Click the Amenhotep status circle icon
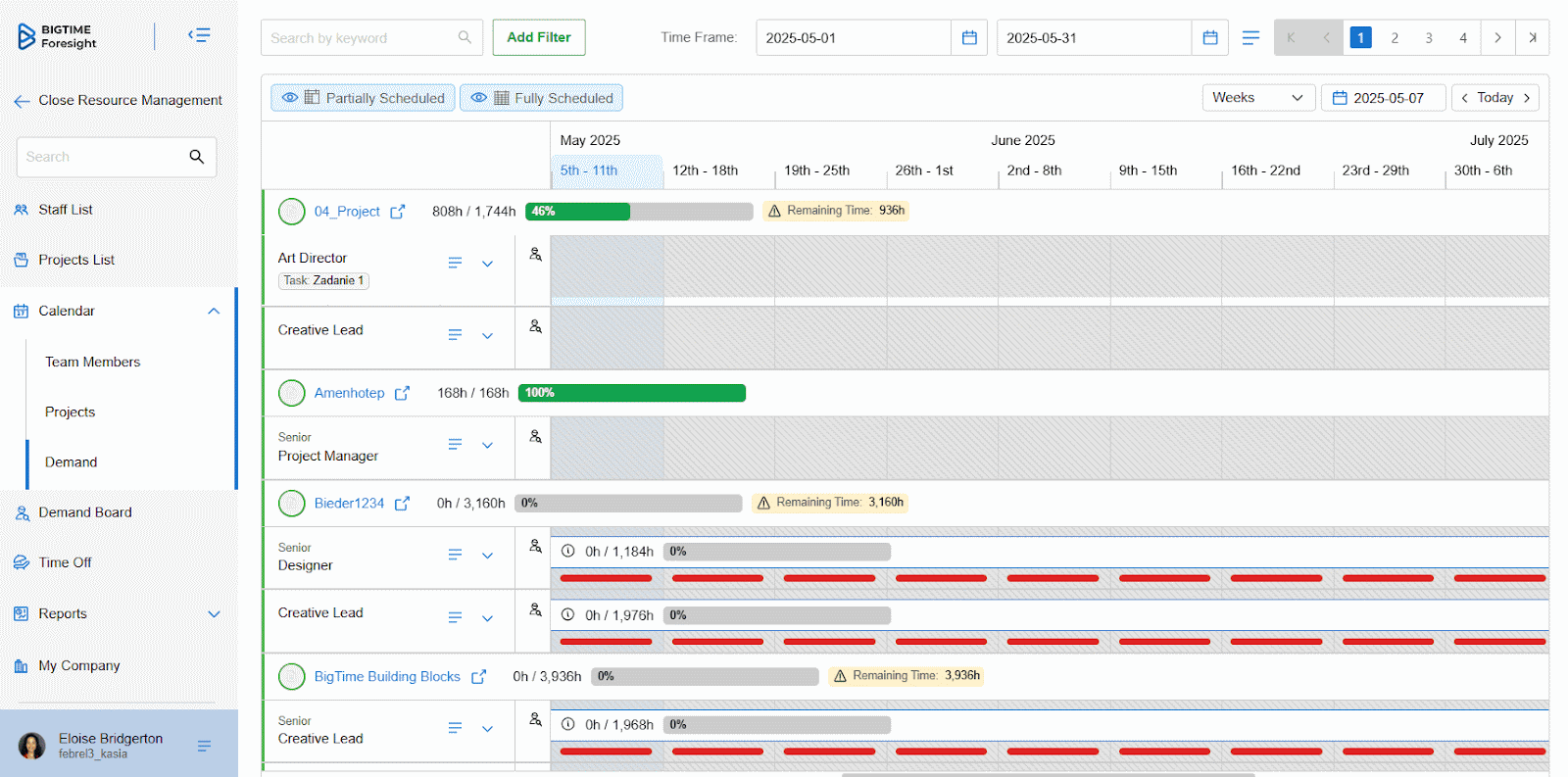Image resolution: width=1568 pixels, height=777 pixels. (x=292, y=393)
